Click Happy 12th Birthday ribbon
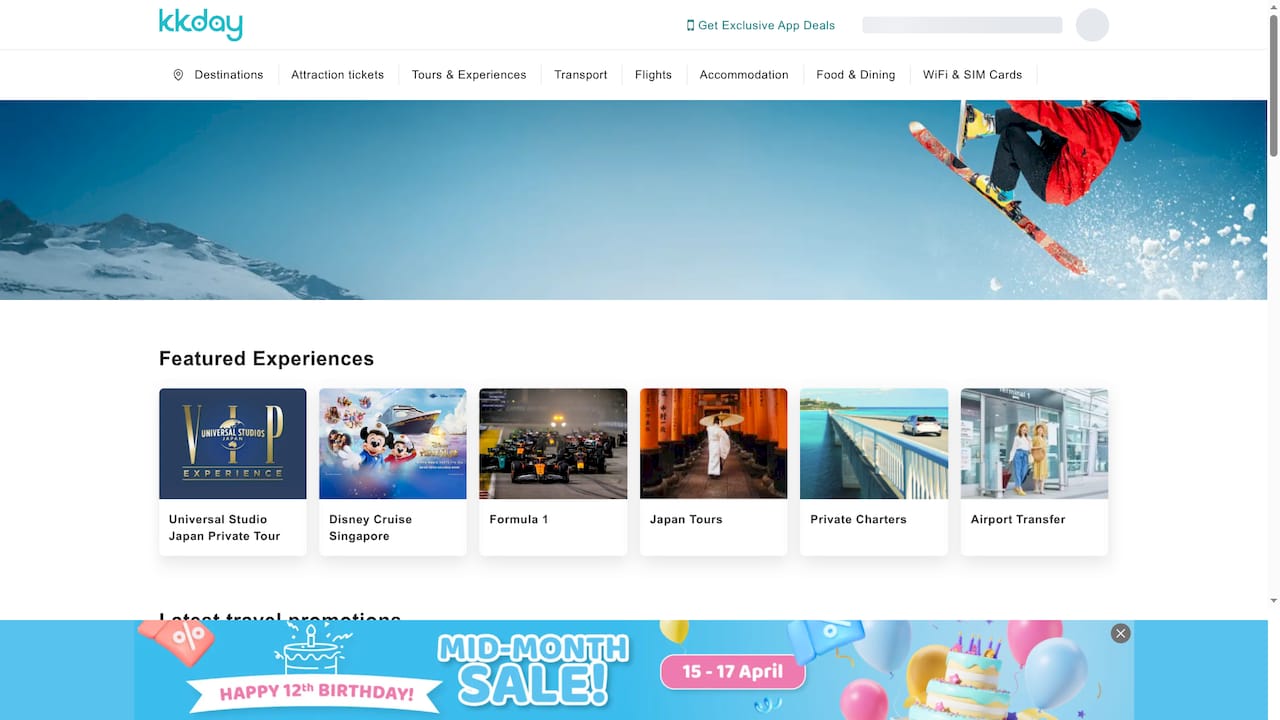This screenshot has height=720, width=1280. [x=317, y=692]
